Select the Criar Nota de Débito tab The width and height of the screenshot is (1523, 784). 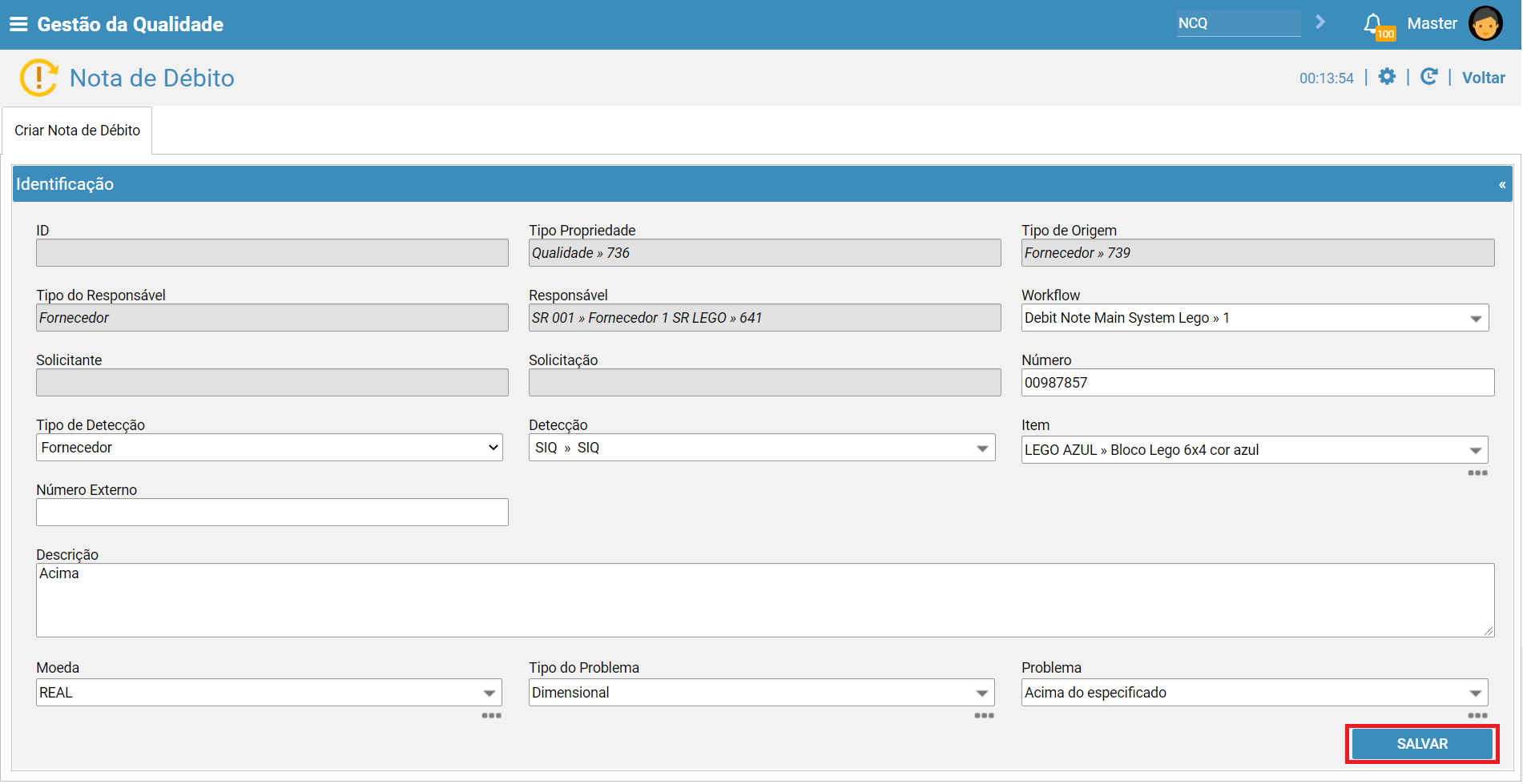pos(78,131)
